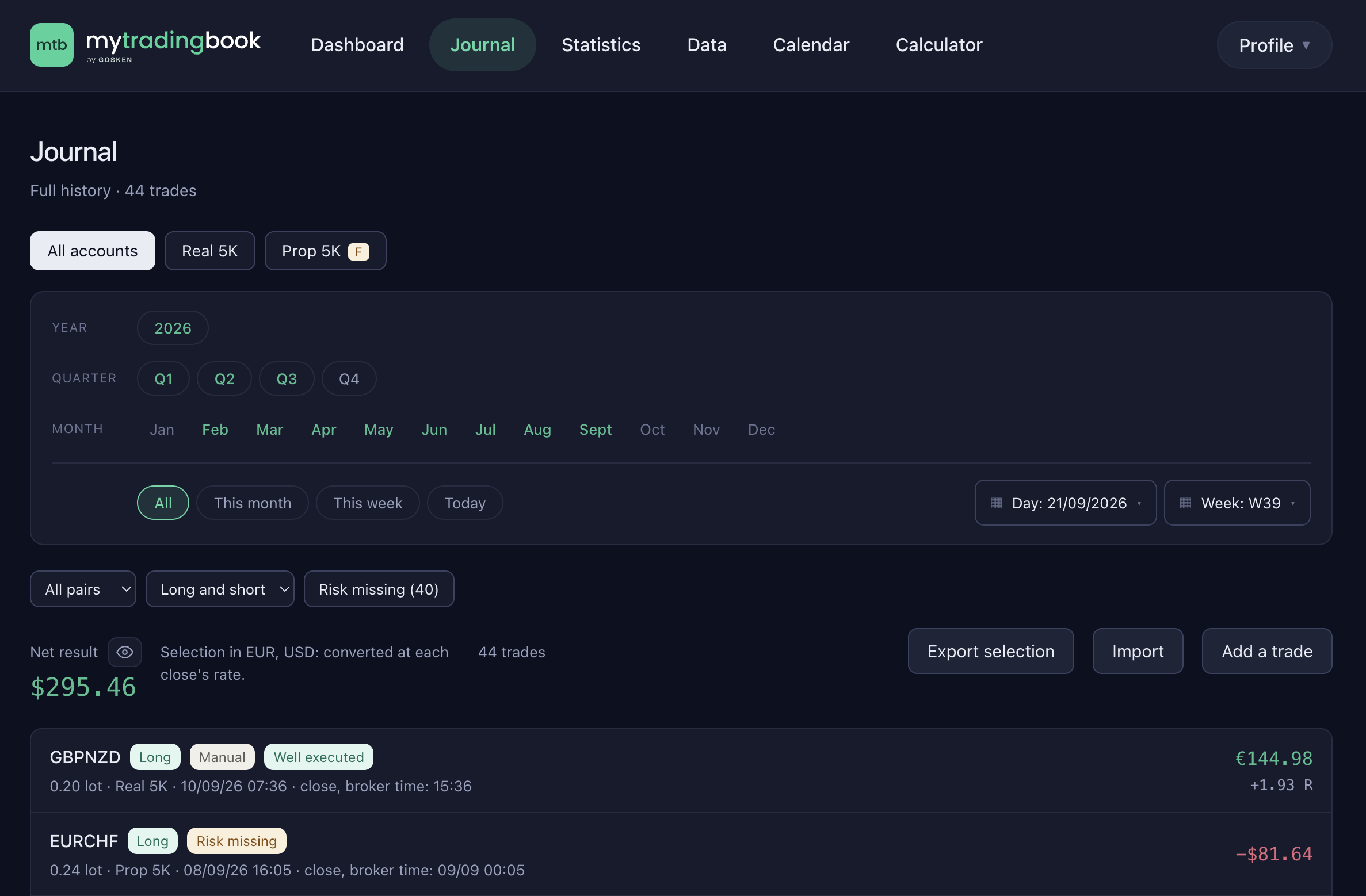Select the All accounts filter

93,251
